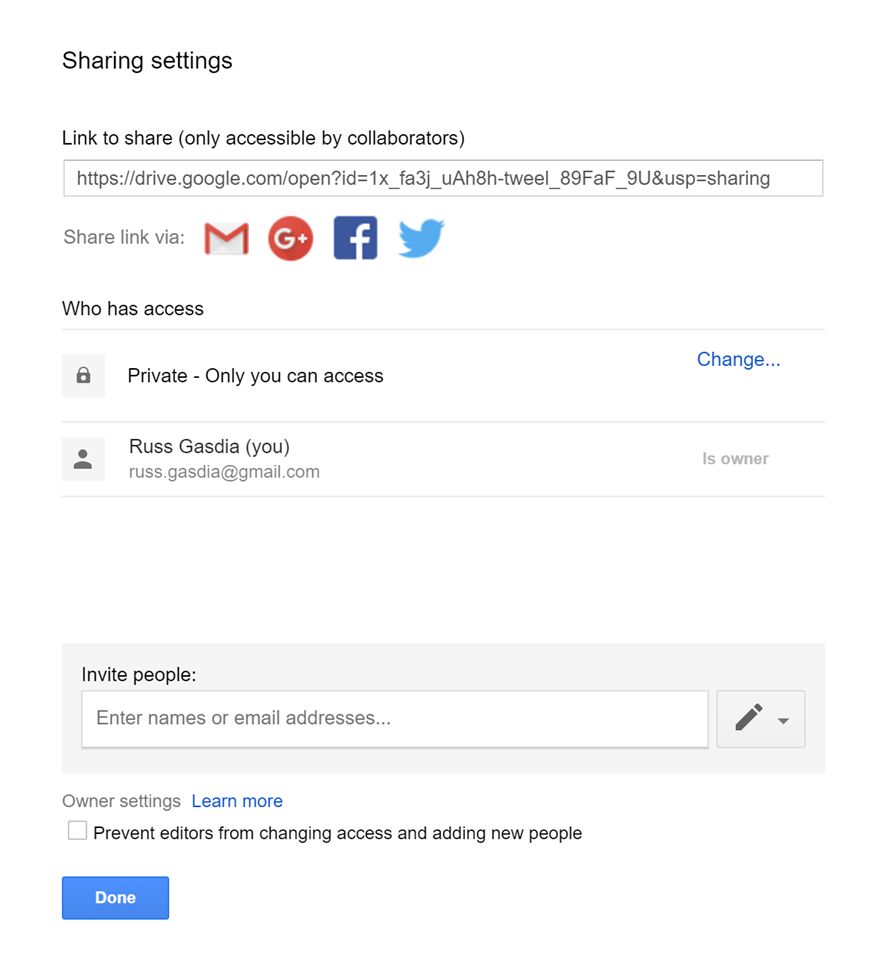Open the Learn more link
The width and height of the screenshot is (887, 969).
pos(237,801)
